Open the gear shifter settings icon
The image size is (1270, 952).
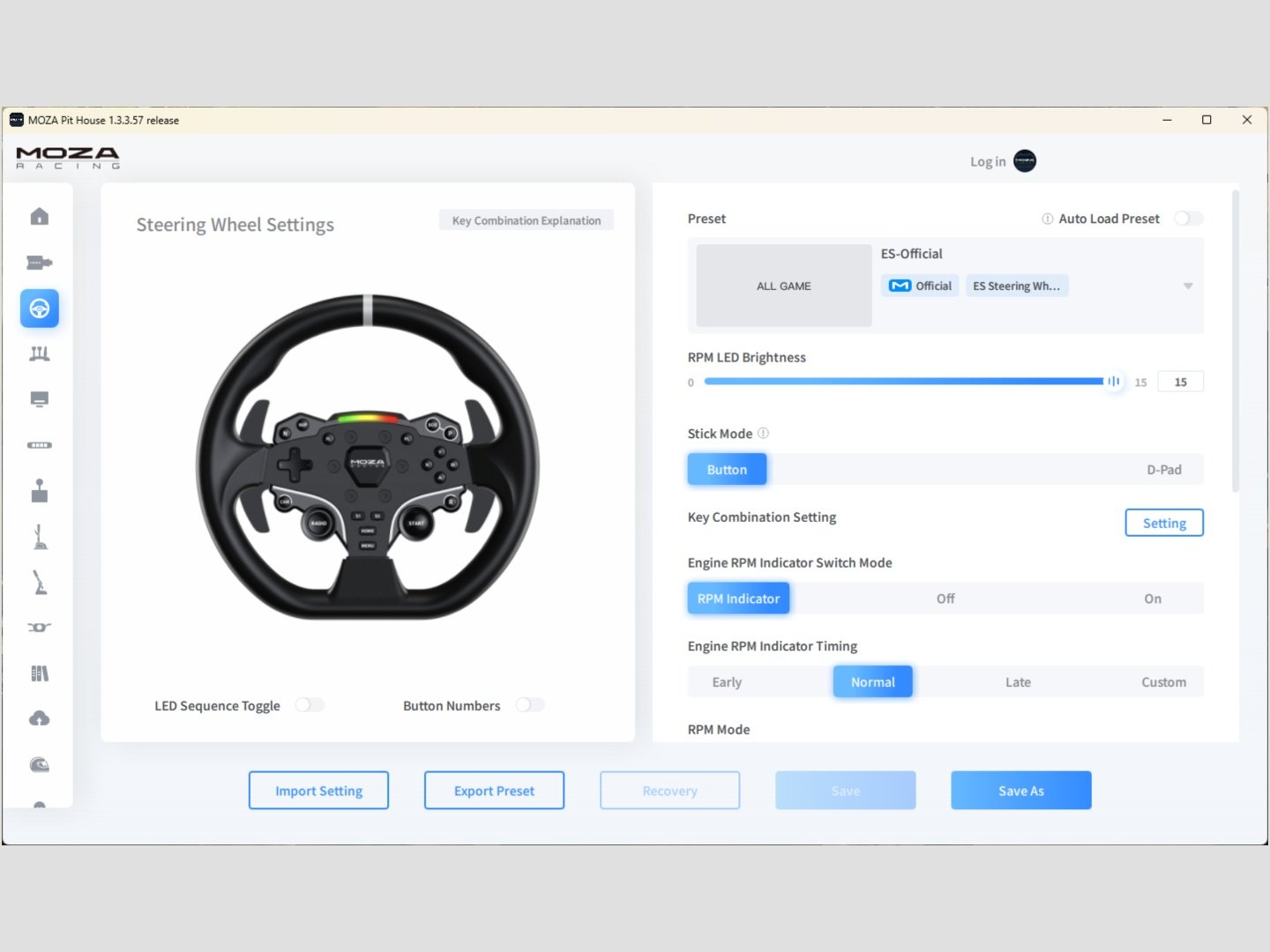pos(40,491)
